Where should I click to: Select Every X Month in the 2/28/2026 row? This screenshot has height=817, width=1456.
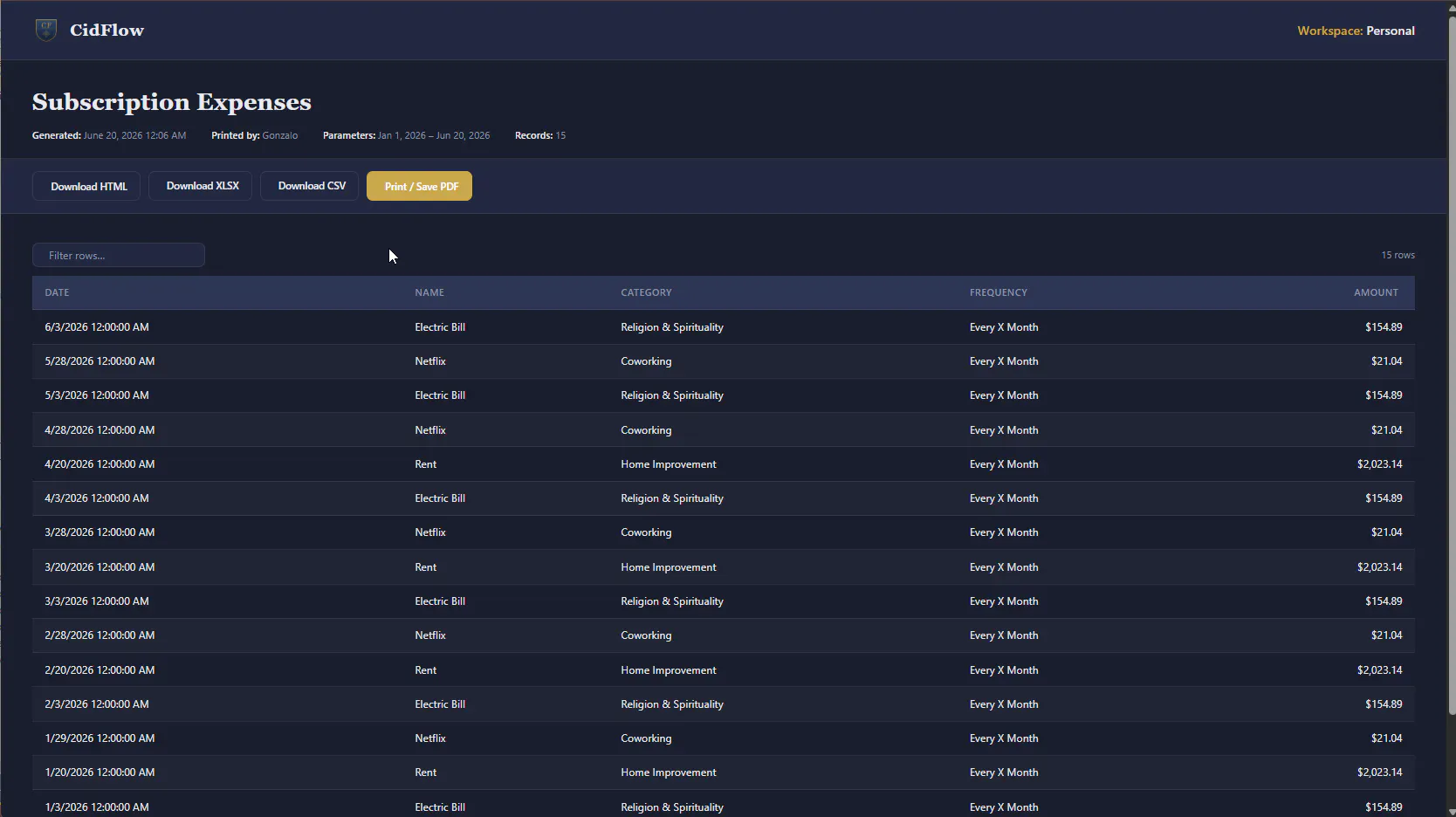tap(1004, 635)
